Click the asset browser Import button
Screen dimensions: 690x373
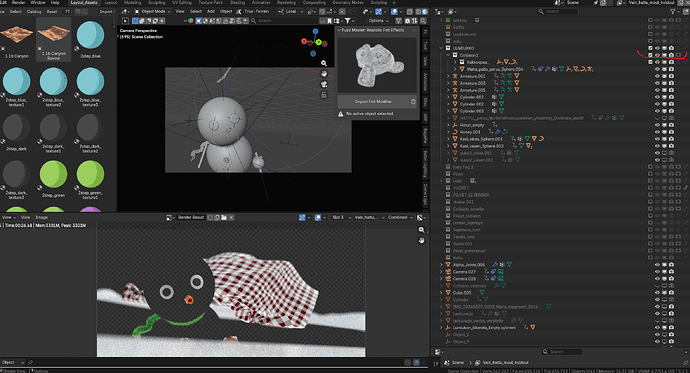pos(106,11)
